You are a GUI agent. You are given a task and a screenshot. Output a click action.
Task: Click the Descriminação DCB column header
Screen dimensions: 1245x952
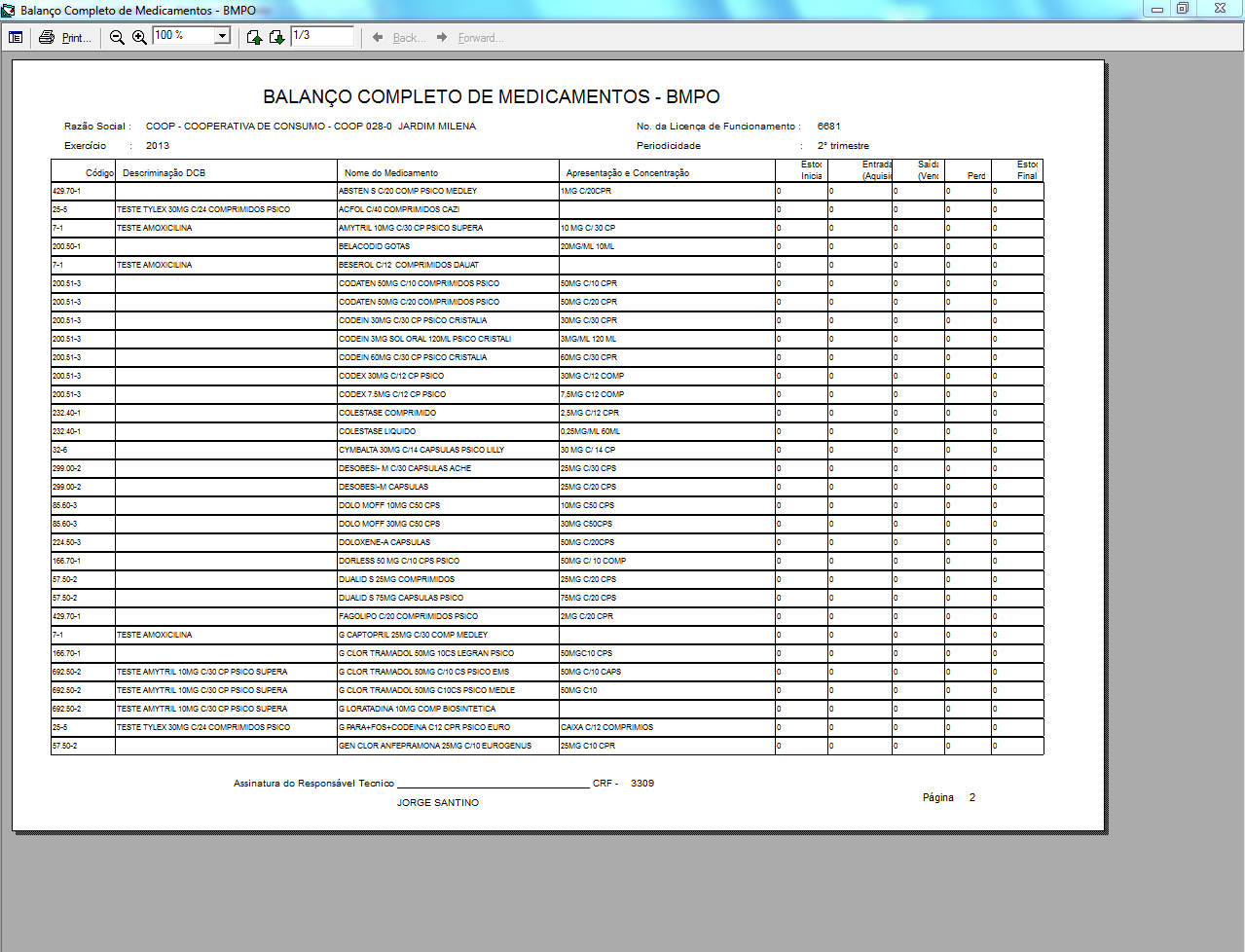click(165, 173)
